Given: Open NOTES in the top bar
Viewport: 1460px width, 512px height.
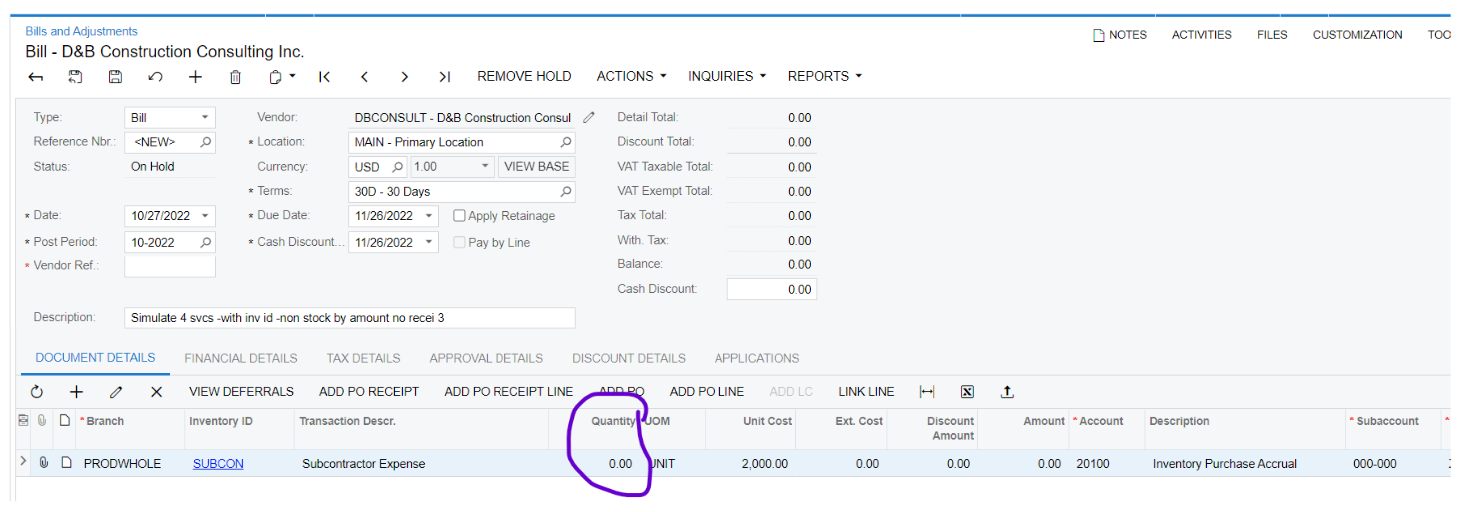Looking at the screenshot, I should pos(1119,35).
